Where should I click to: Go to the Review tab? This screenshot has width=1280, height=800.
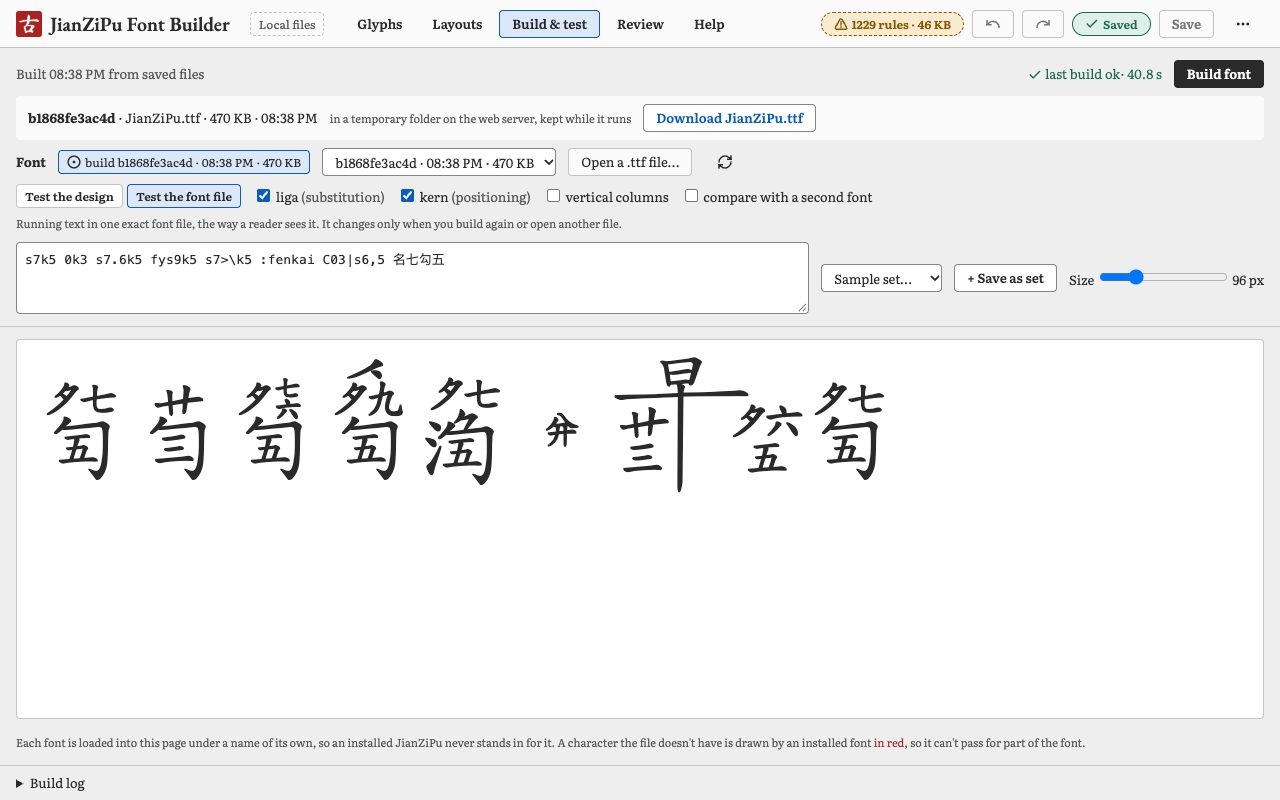tap(640, 24)
